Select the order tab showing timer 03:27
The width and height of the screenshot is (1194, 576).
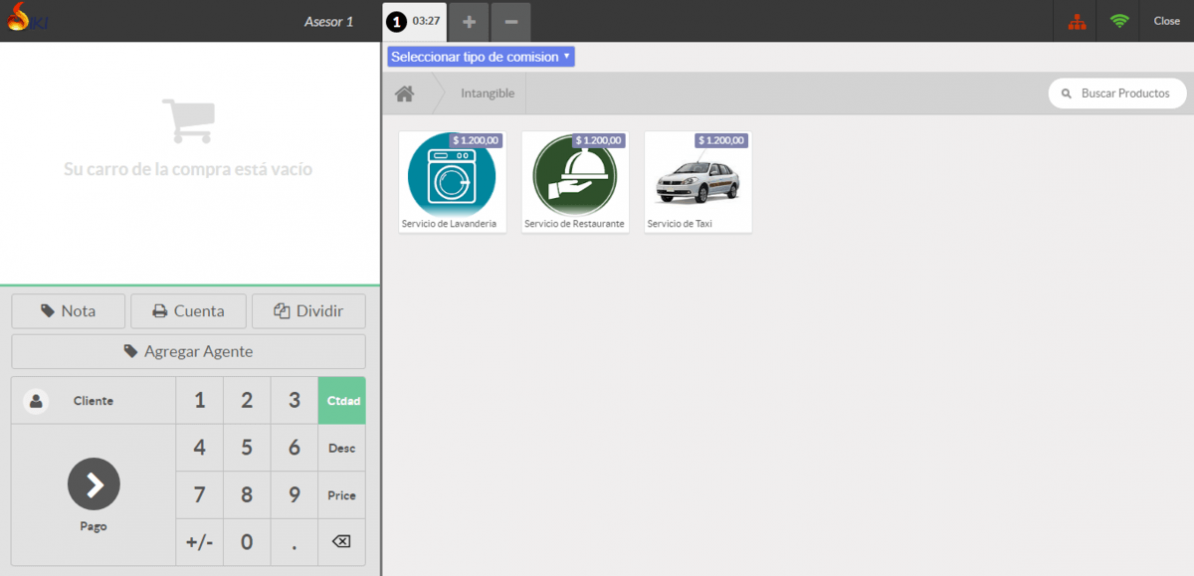pyautogui.click(x=414, y=21)
